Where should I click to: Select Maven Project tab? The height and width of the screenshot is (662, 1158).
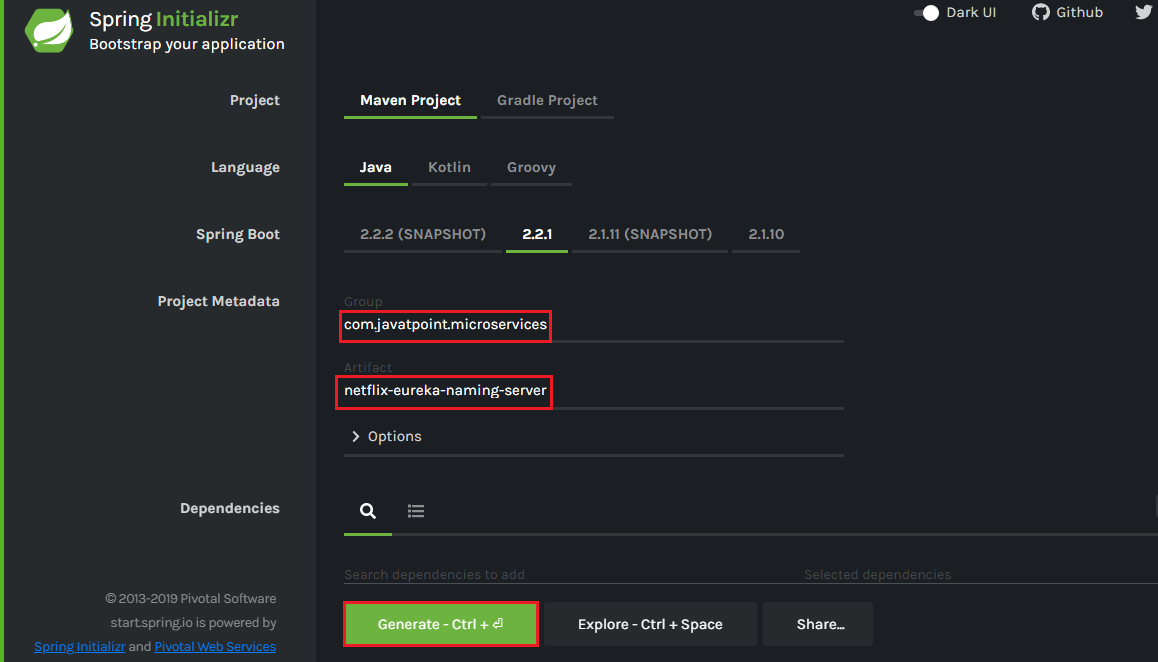pos(410,100)
